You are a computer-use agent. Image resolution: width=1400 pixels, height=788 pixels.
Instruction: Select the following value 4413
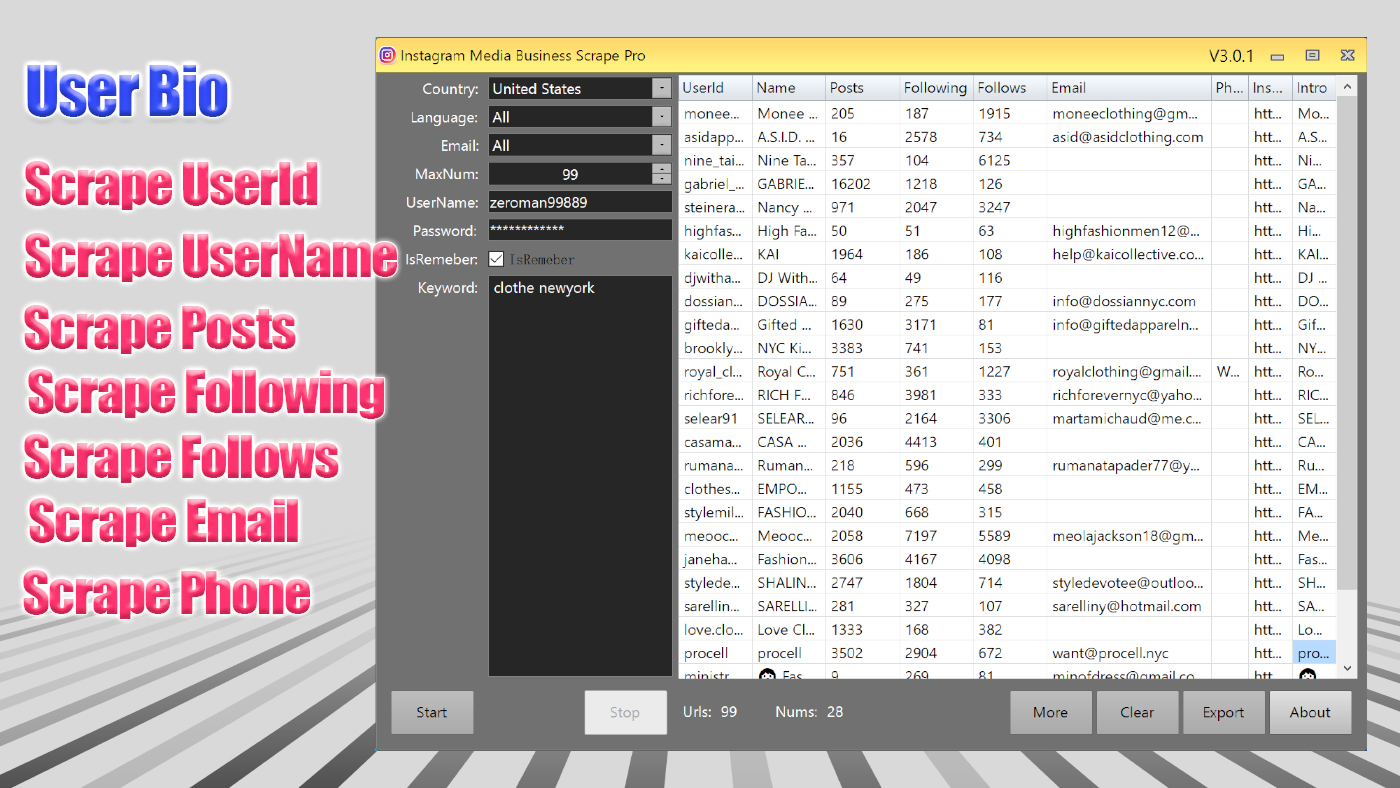pos(936,442)
